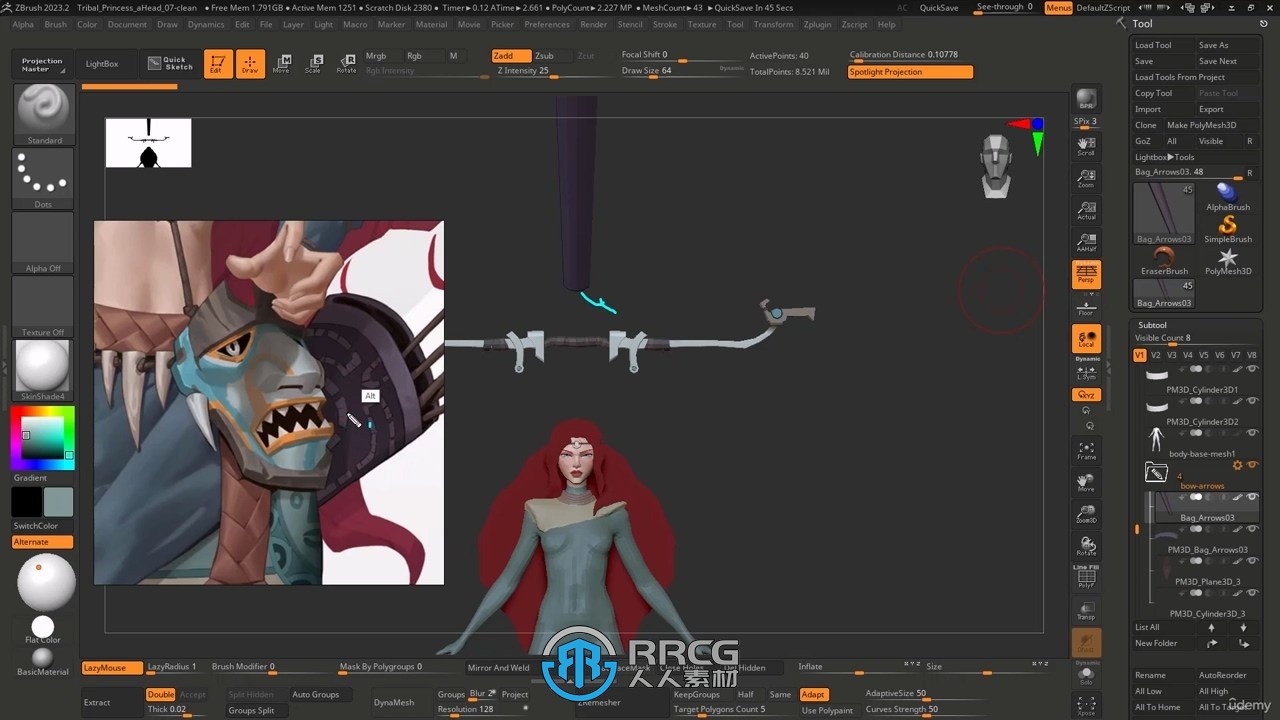Image resolution: width=1280 pixels, height=720 pixels.
Task: Click the reference image thumbnail top-left
Action: tap(148, 143)
